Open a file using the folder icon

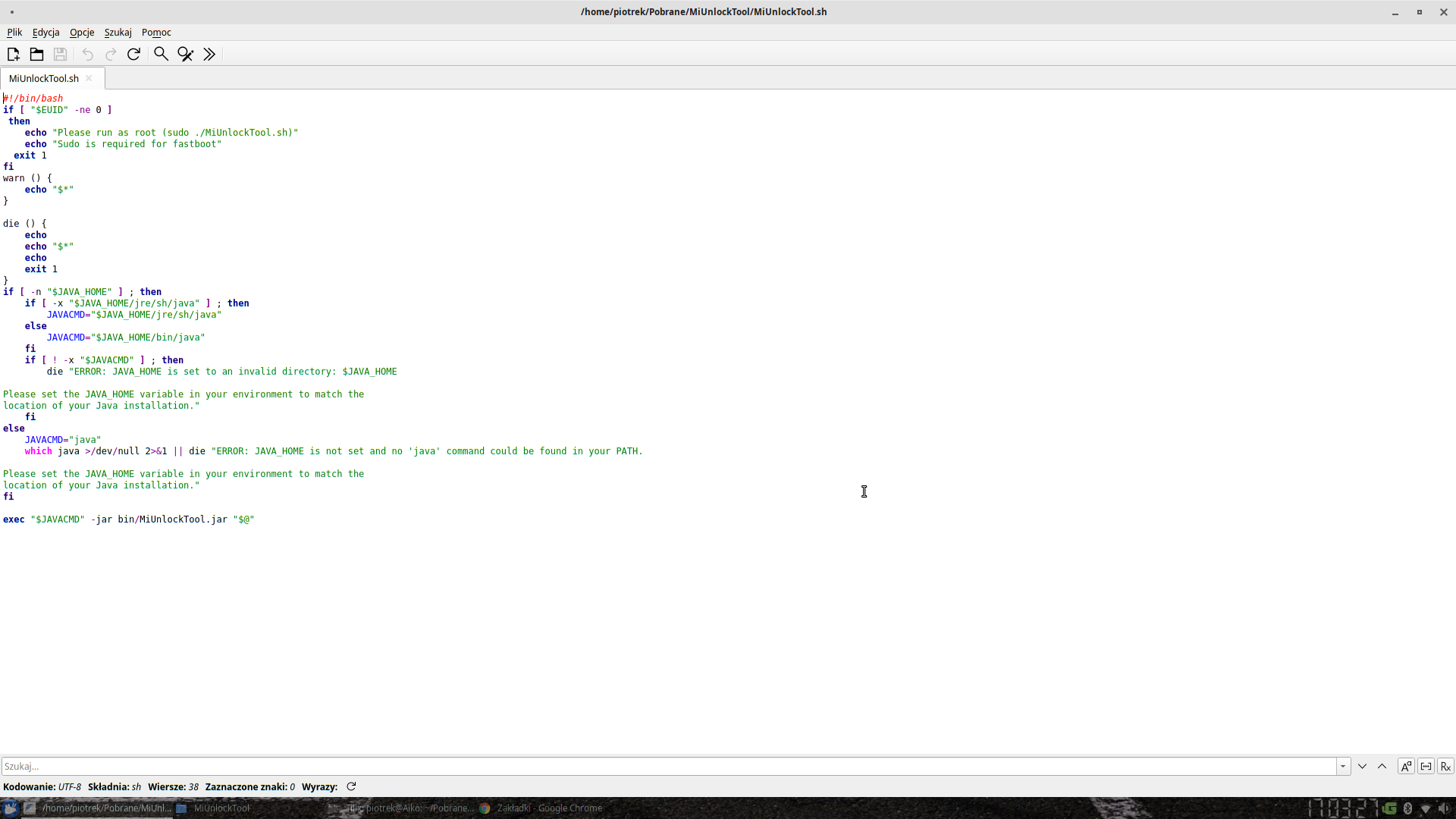click(36, 54)
